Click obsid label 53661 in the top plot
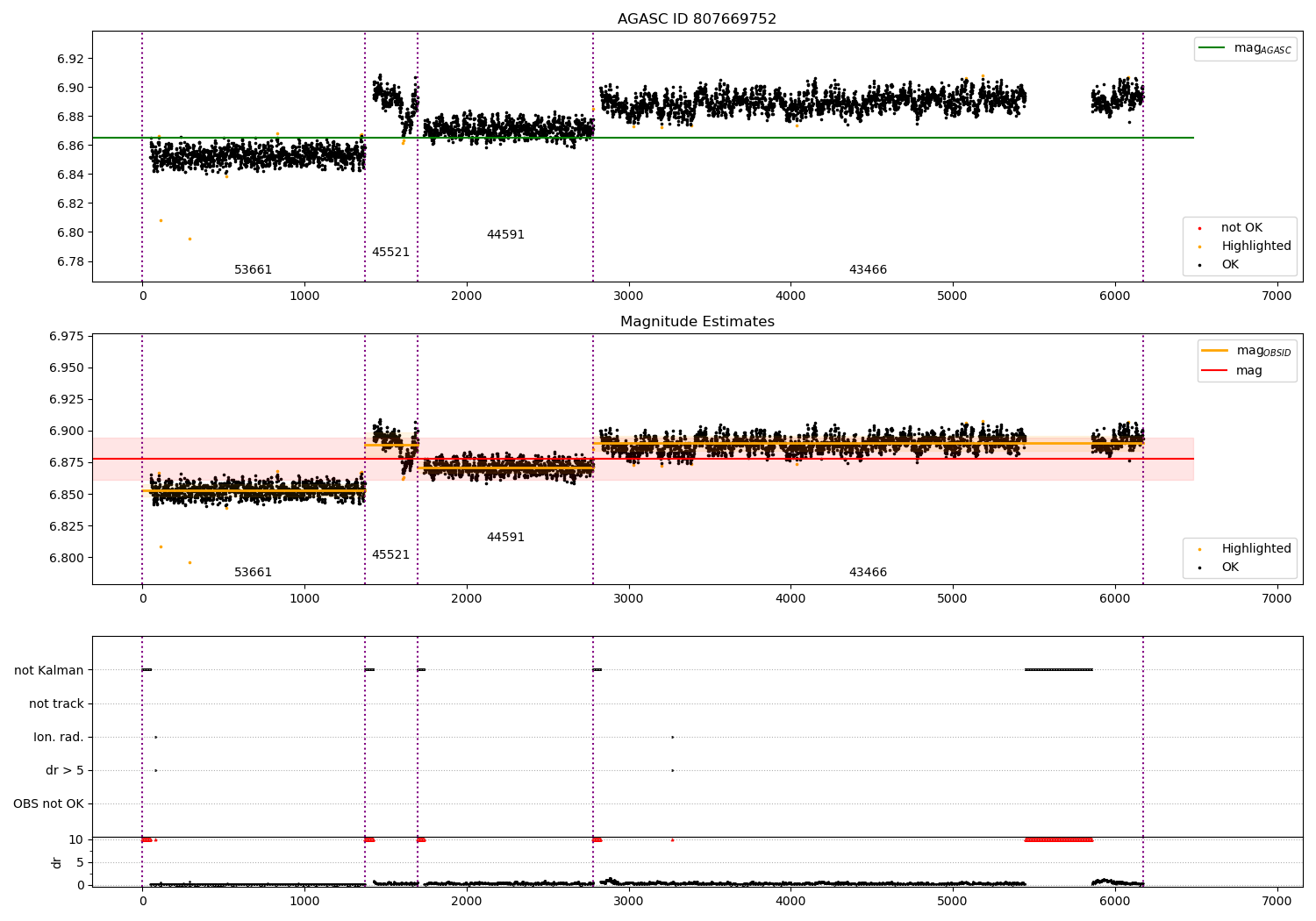 [x=253, y=270]
